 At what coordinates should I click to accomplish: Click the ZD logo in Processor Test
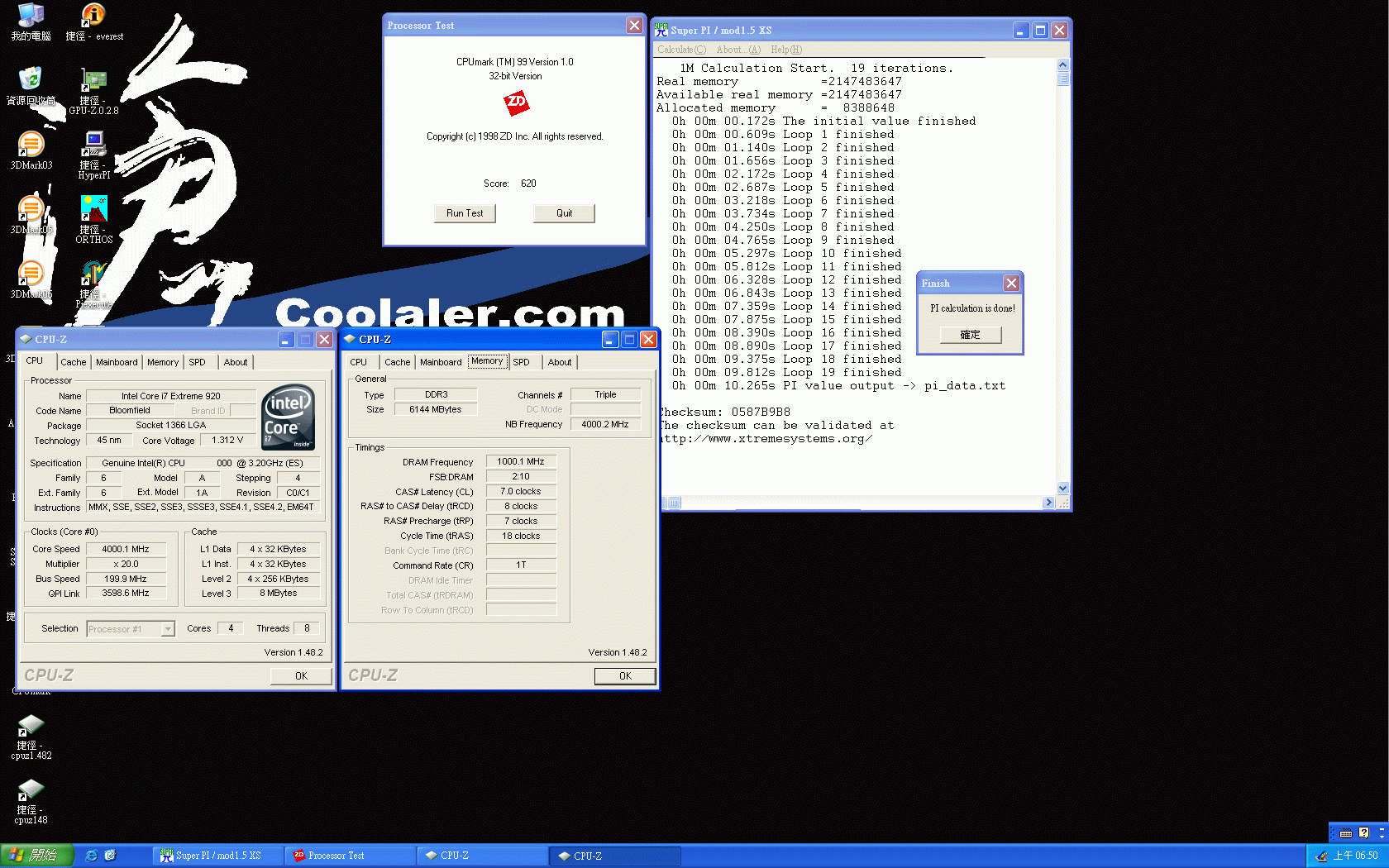(x=516, y=103)
